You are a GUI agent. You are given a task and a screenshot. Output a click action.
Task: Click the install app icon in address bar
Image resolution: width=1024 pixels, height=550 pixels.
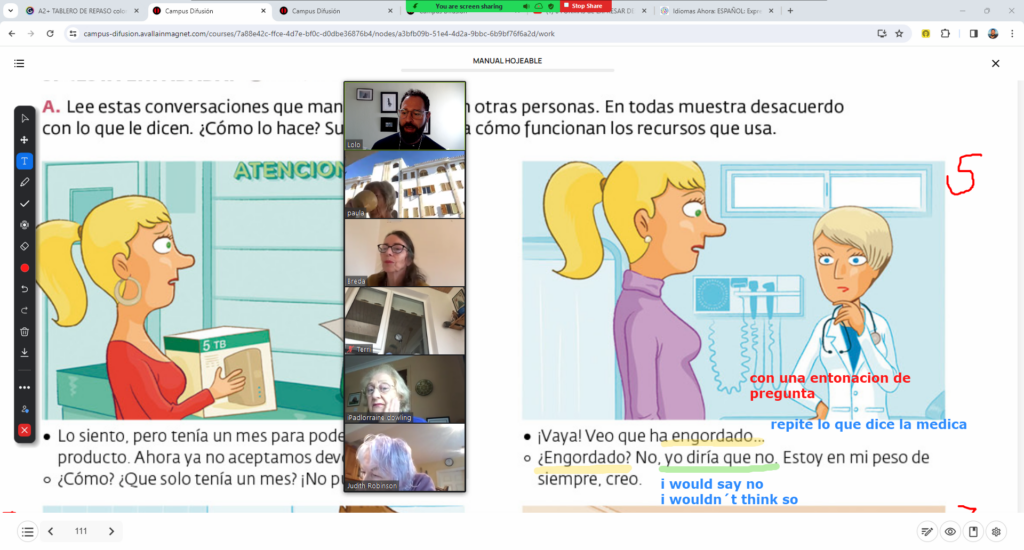[882, 33]
